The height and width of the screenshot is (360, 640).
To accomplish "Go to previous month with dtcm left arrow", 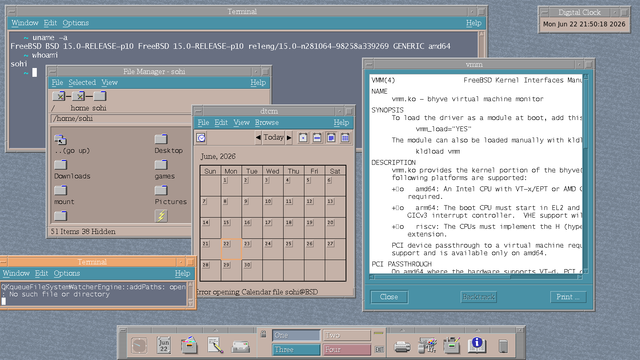I will (x=258, y=138).
